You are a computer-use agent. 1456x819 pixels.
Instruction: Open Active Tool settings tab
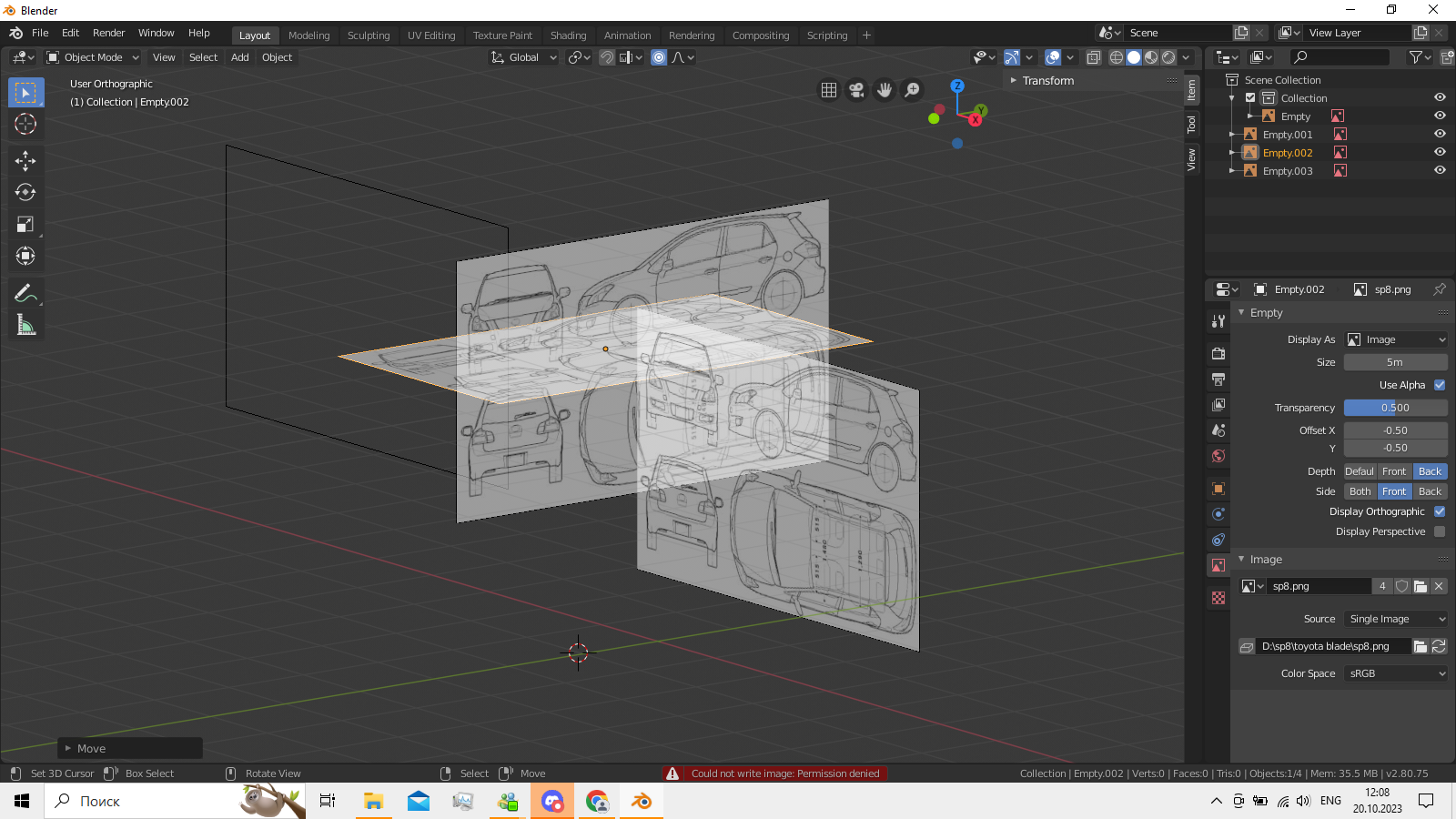1218,320
